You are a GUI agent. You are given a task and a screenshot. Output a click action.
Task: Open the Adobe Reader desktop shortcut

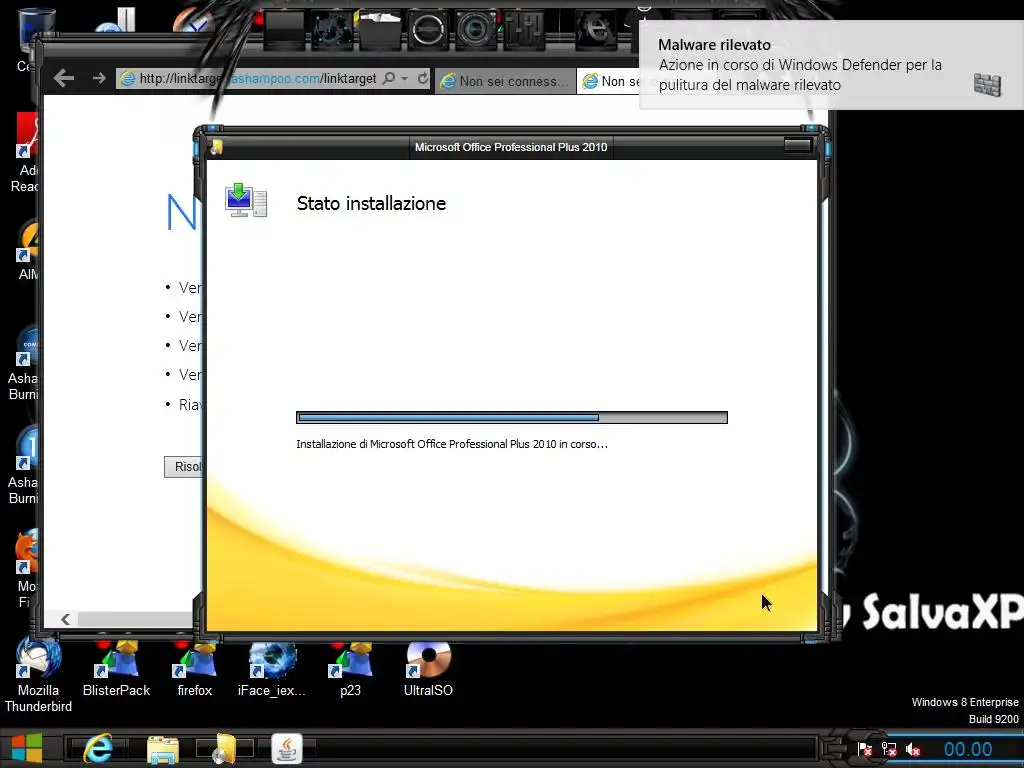point(25,153)
